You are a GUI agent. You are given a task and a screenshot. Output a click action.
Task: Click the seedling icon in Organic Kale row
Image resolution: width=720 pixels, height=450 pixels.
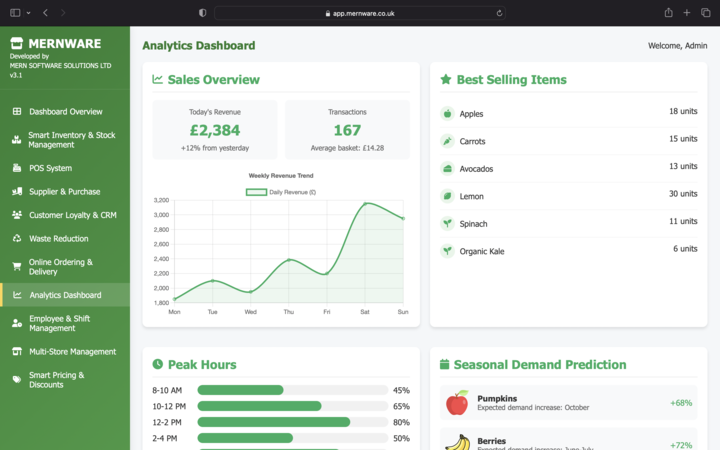click(x=447, y=251)
